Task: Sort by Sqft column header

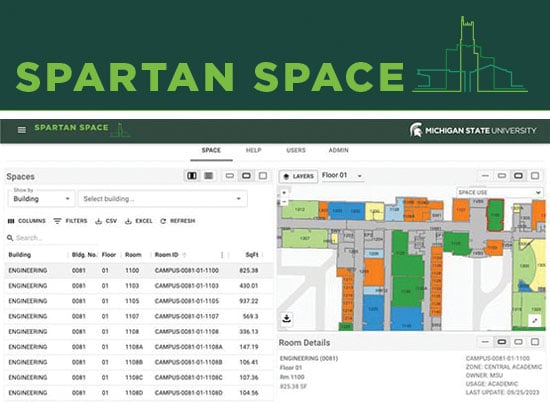Action: coord(252,255)
